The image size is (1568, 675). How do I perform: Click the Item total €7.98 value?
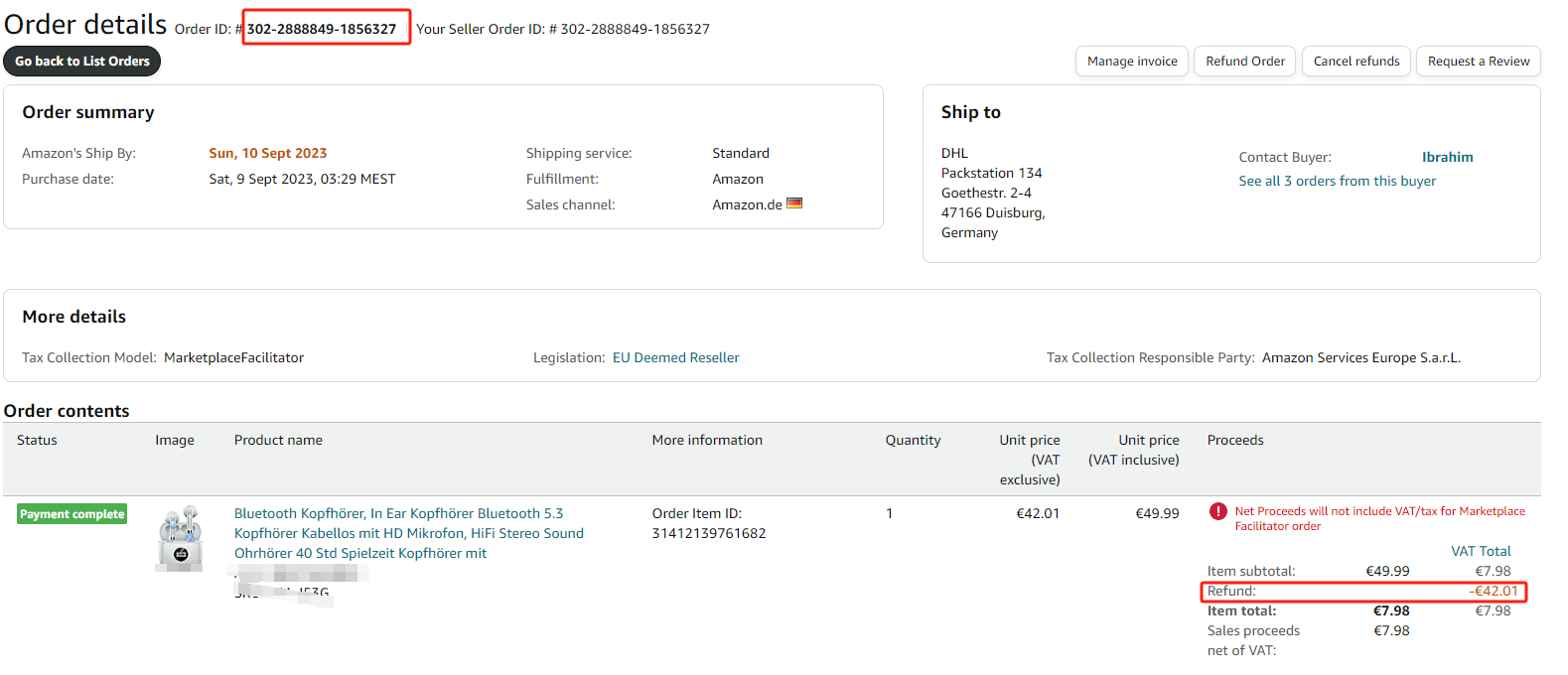tap(1391, 610)
